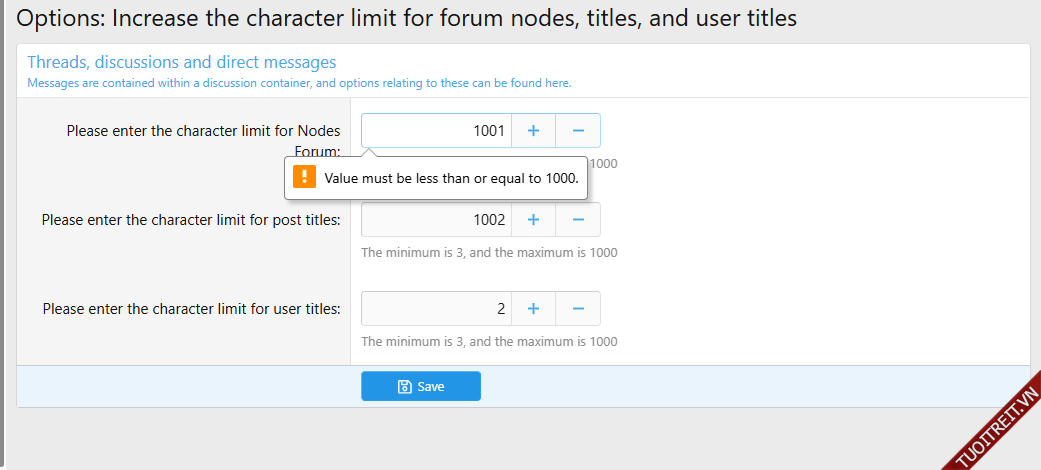Click the validation message about maximum 1000
This screenshot has height=470, width=1041.
tap(451, 179)
